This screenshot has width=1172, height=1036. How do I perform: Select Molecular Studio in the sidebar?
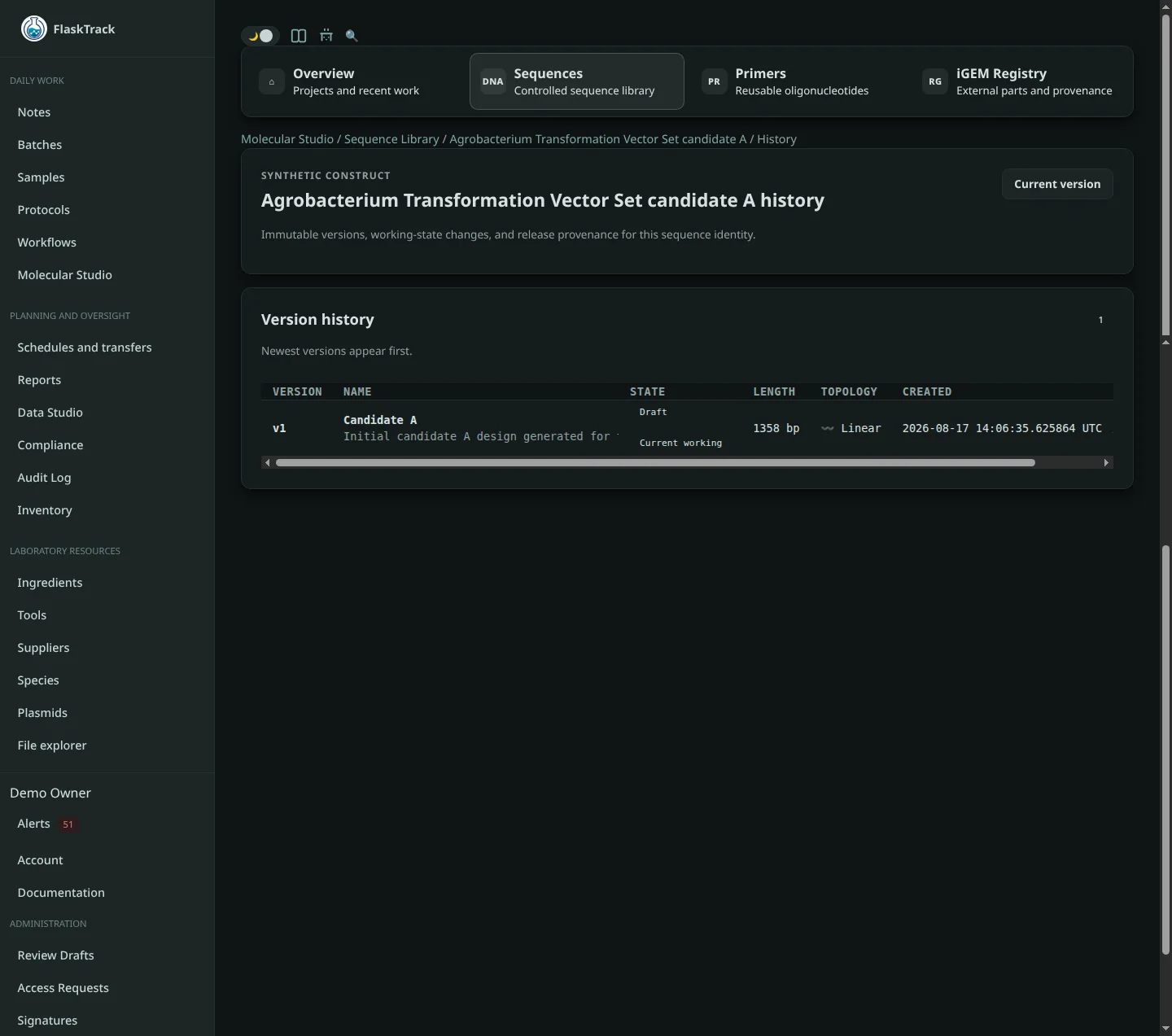coord(65,275)
